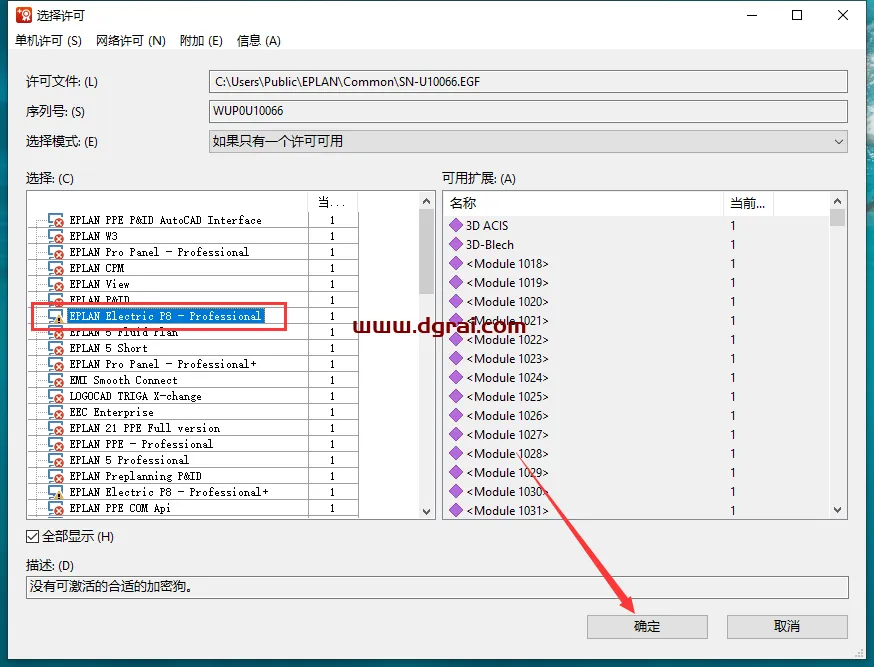Select the <Module 1023> extension
This screenshot has height=667, width=874.
(x=507, y=358)
